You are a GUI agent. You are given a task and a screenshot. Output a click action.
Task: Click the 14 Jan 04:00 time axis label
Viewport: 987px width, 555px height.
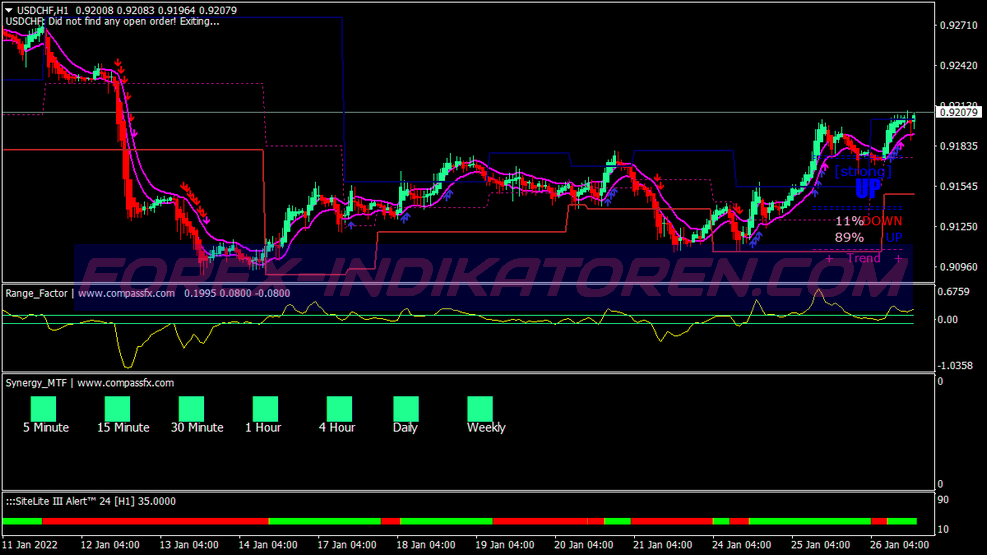point(268,545)
